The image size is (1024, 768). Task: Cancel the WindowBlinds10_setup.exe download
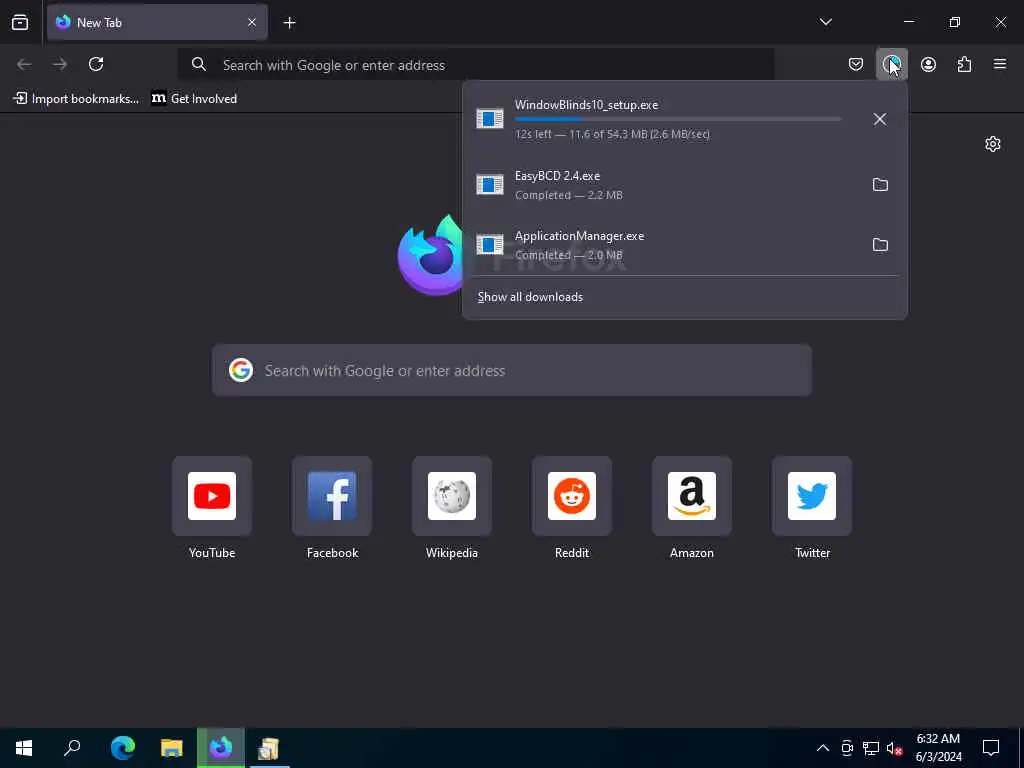coord(880,119)
